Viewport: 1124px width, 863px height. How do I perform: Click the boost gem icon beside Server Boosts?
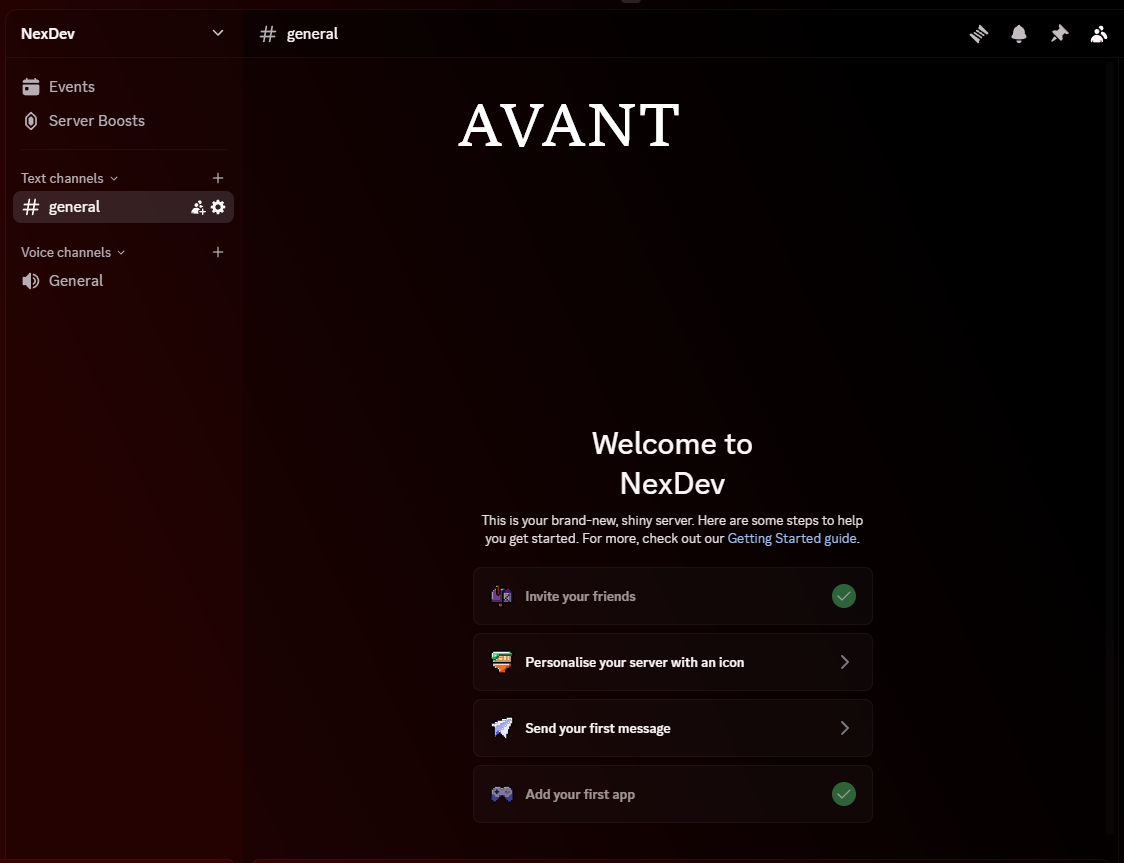(31, 121)
